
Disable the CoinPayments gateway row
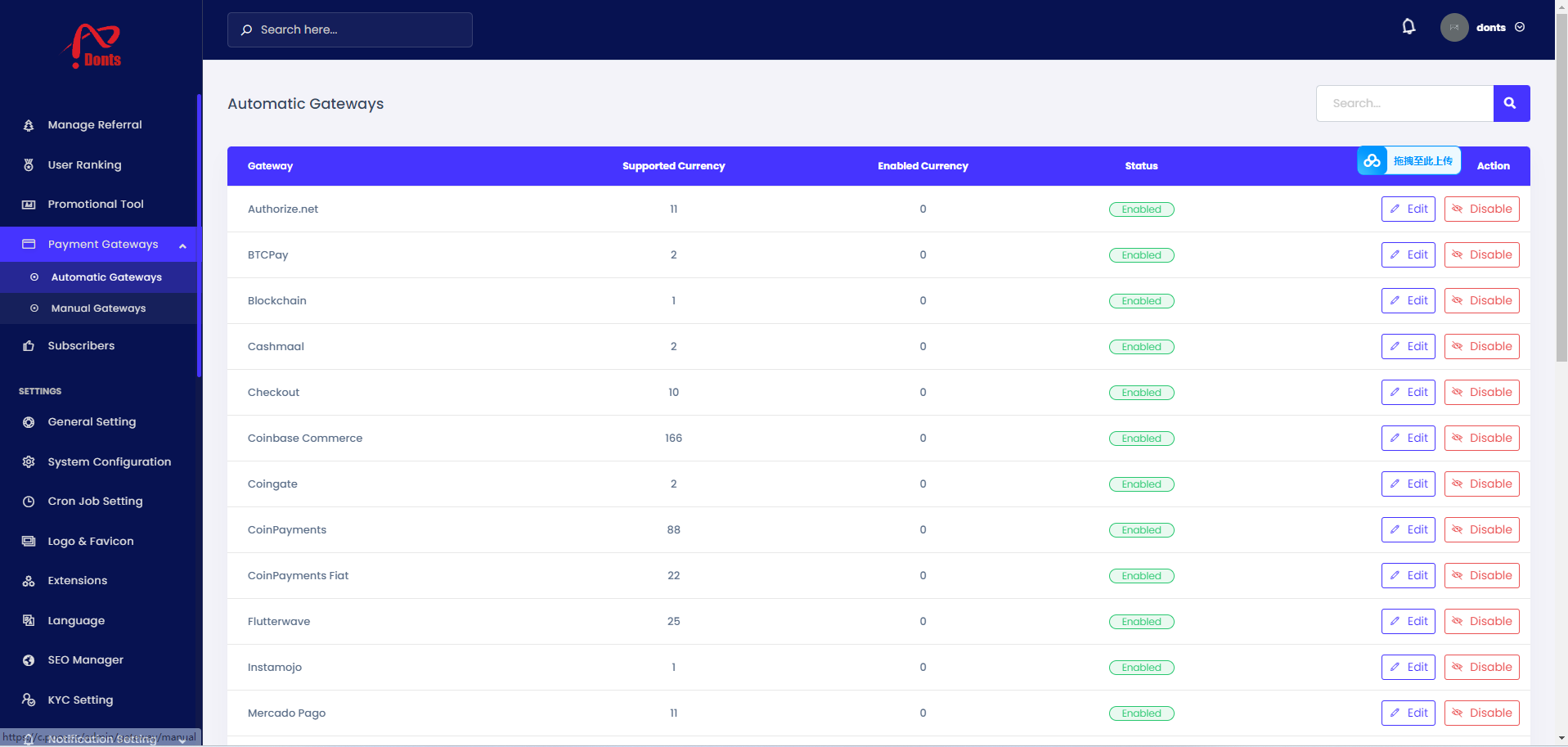pyautogui.click(x=1482, y=529)
